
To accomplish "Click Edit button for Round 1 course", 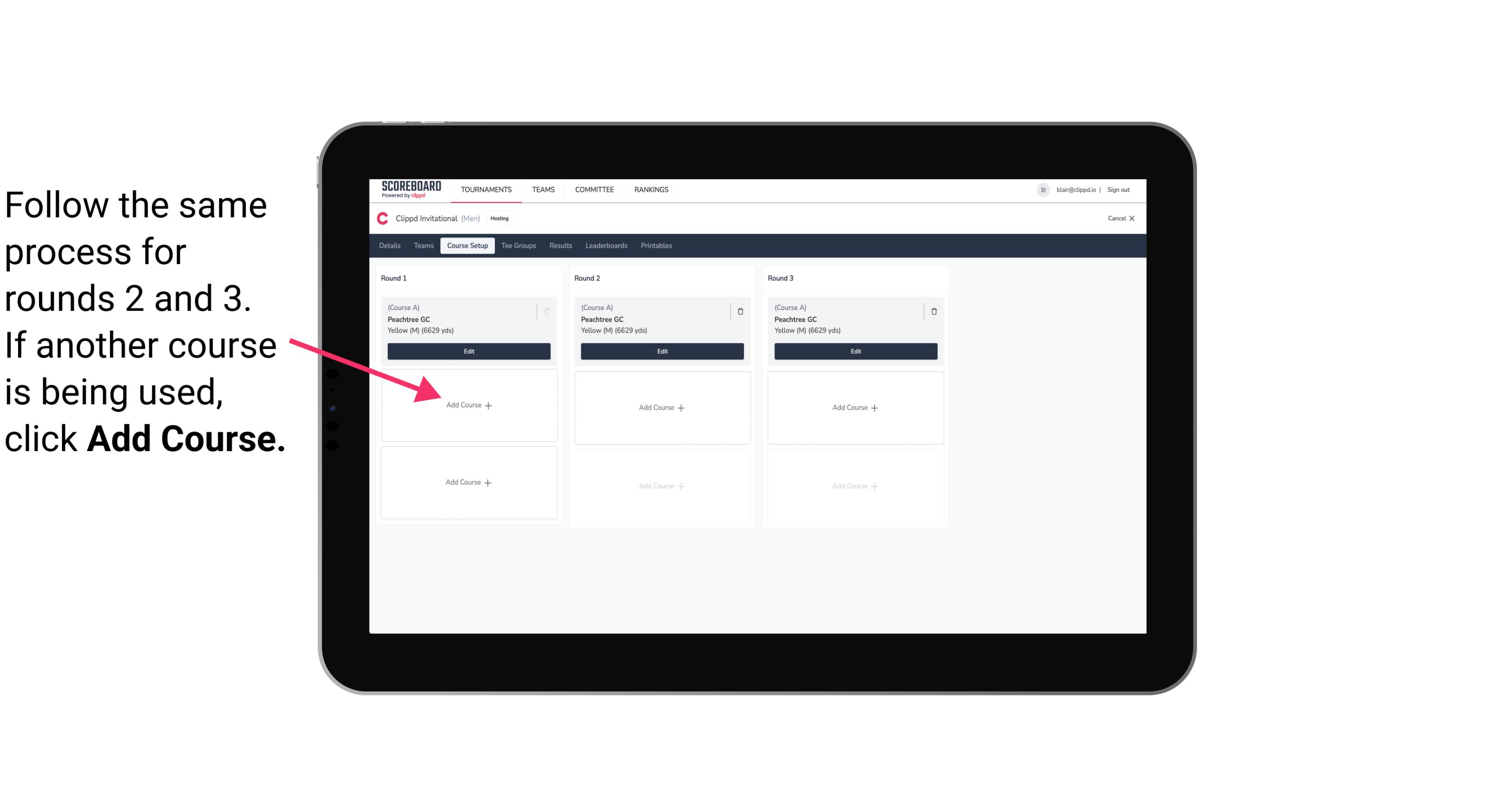I will pyautogui.click(x=468, y=352).
